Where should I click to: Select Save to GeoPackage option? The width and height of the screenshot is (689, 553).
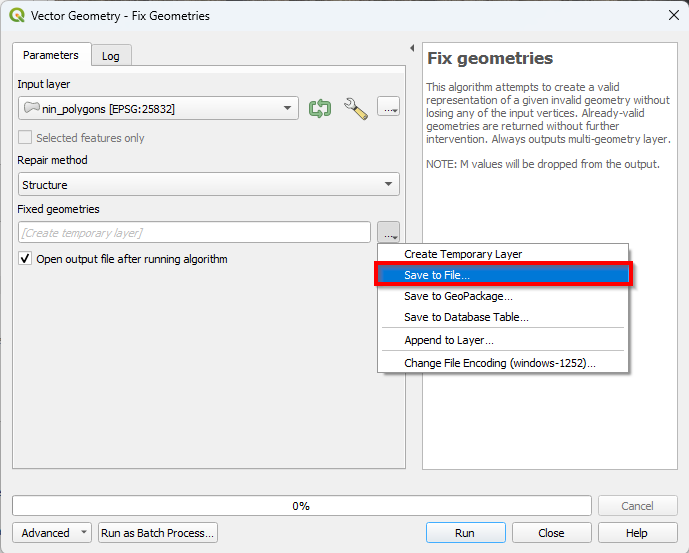tap(458, 296)
